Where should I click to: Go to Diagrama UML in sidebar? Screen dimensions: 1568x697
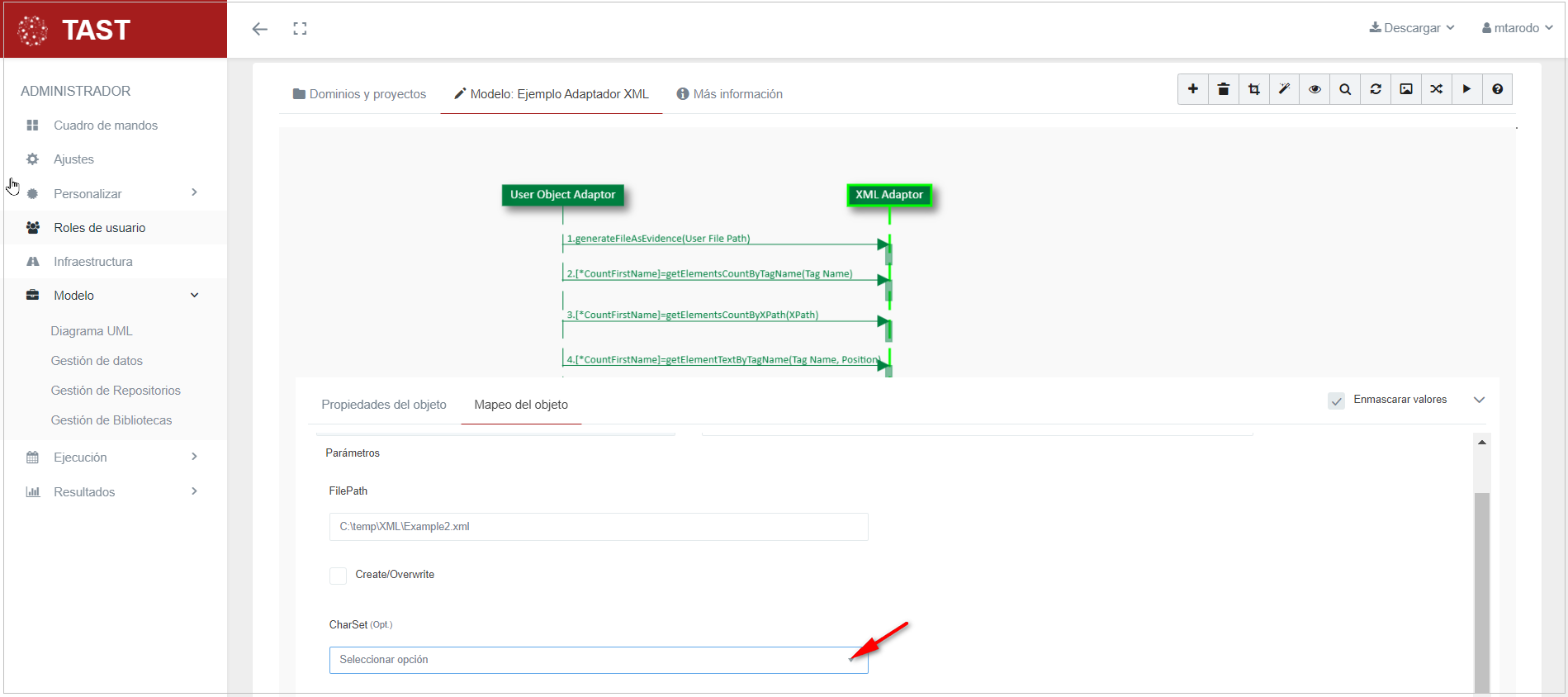[x=92, y=331]
